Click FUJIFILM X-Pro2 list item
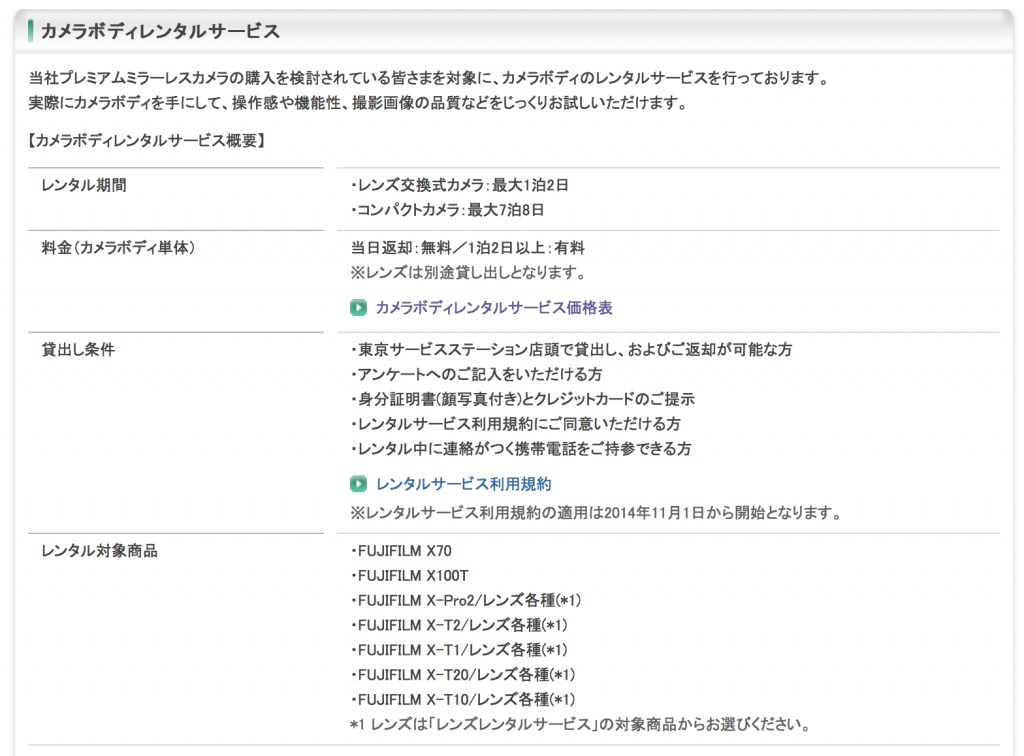 (466, 601)
